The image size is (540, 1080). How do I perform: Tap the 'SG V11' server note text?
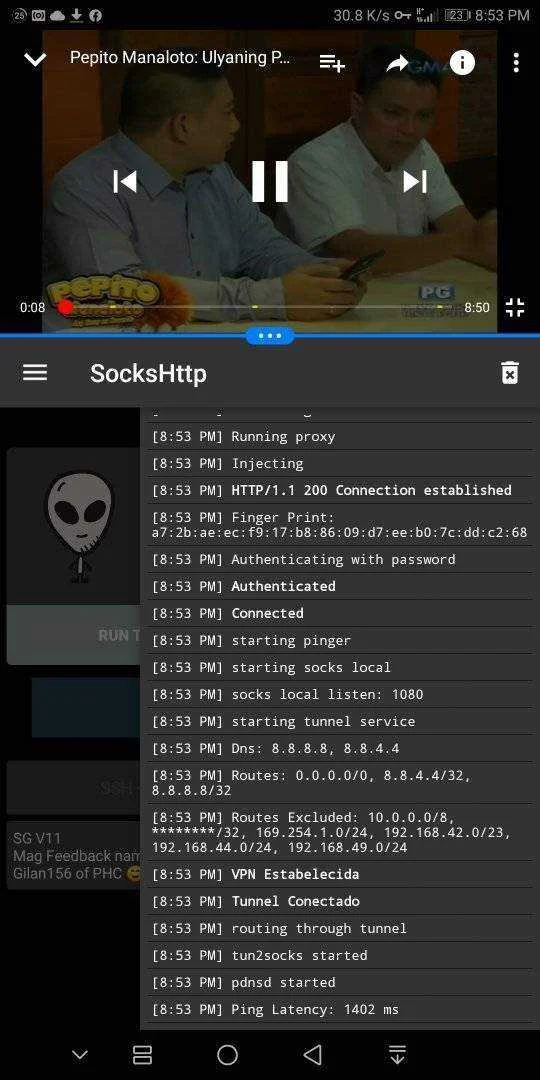point(37,838)
